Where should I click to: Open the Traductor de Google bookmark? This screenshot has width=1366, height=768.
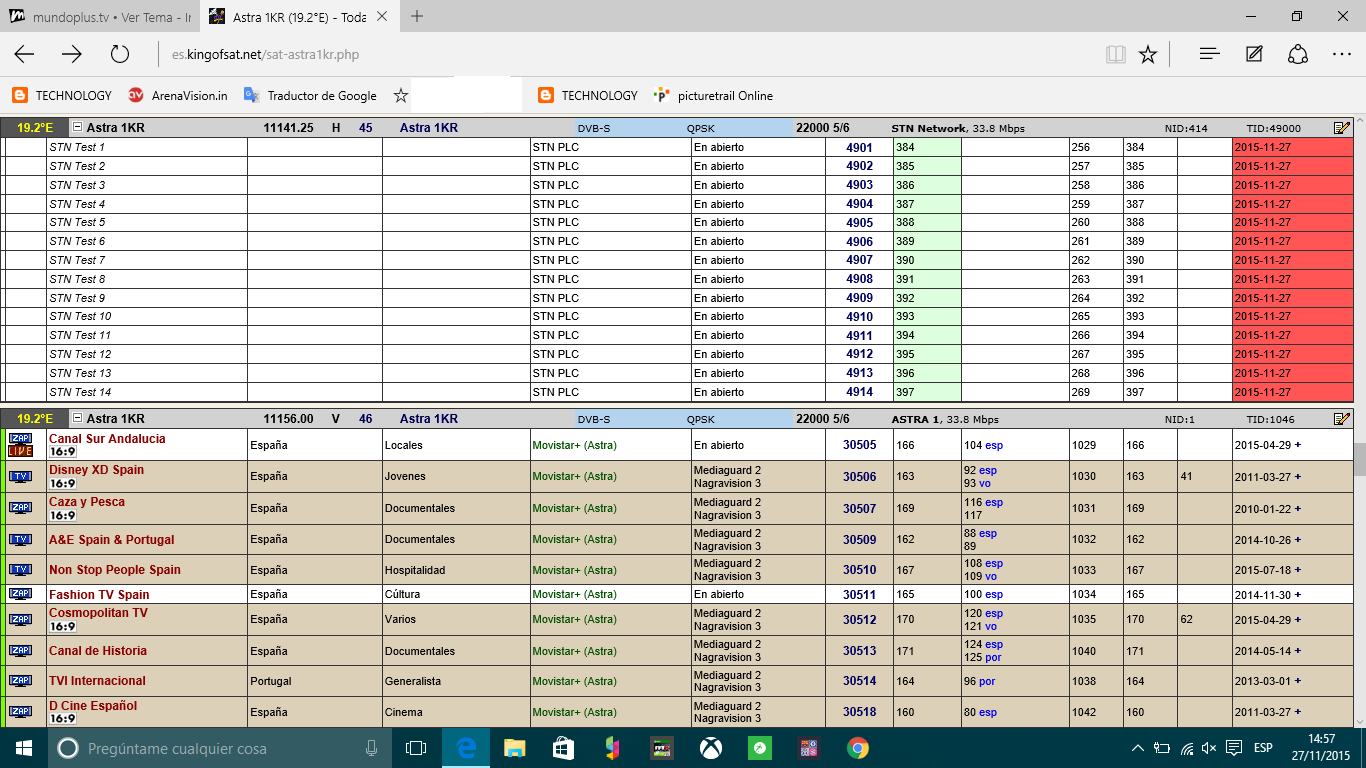coord(311,96)
